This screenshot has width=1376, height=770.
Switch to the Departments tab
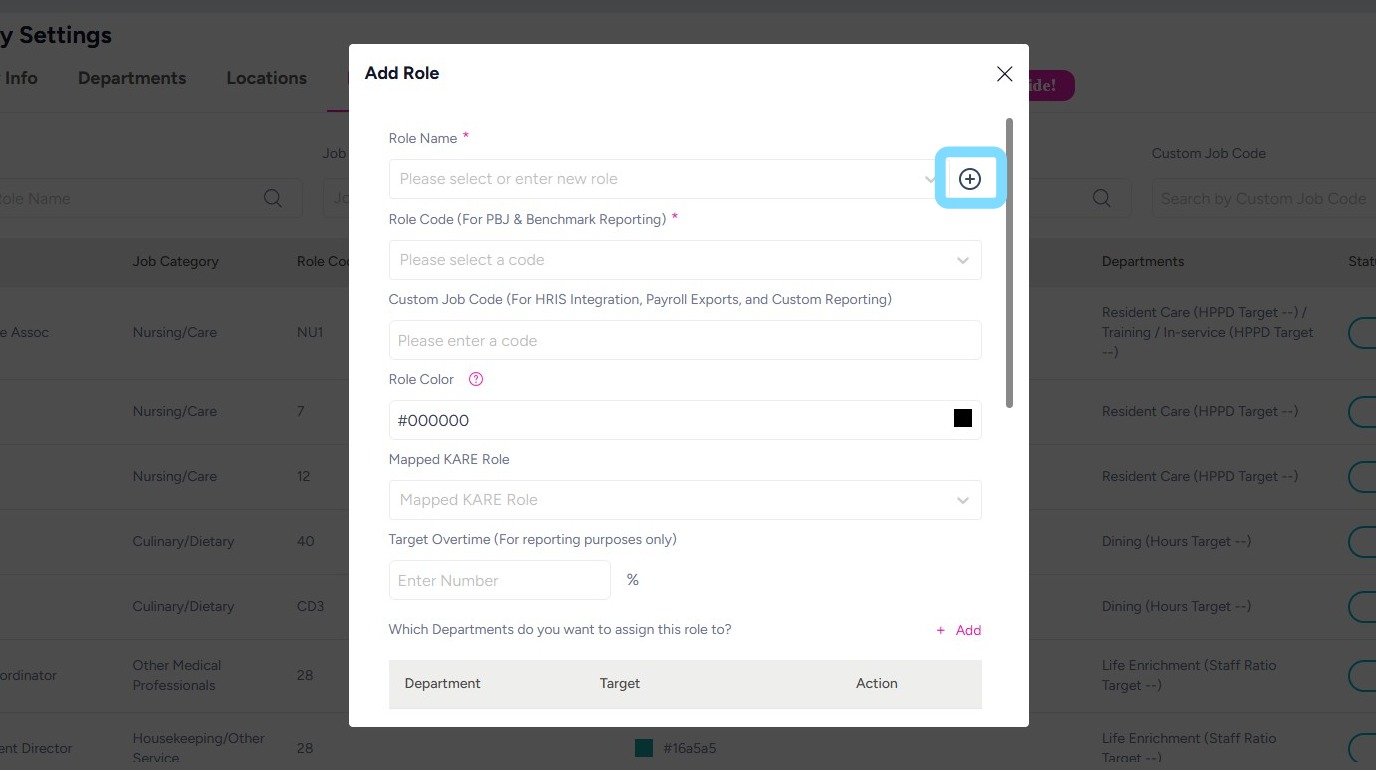tap(132, 78)
